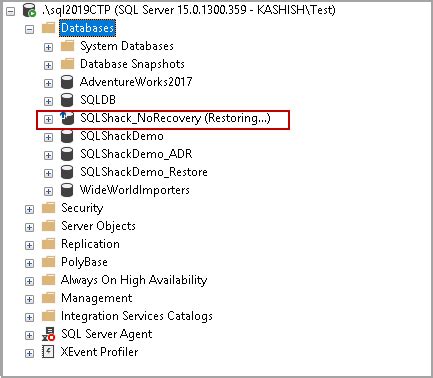Image resolution: width=433 pixels, height=378 pixels.
Task: Select the Integration Services Catalogs label
Action: click(137, 316)
